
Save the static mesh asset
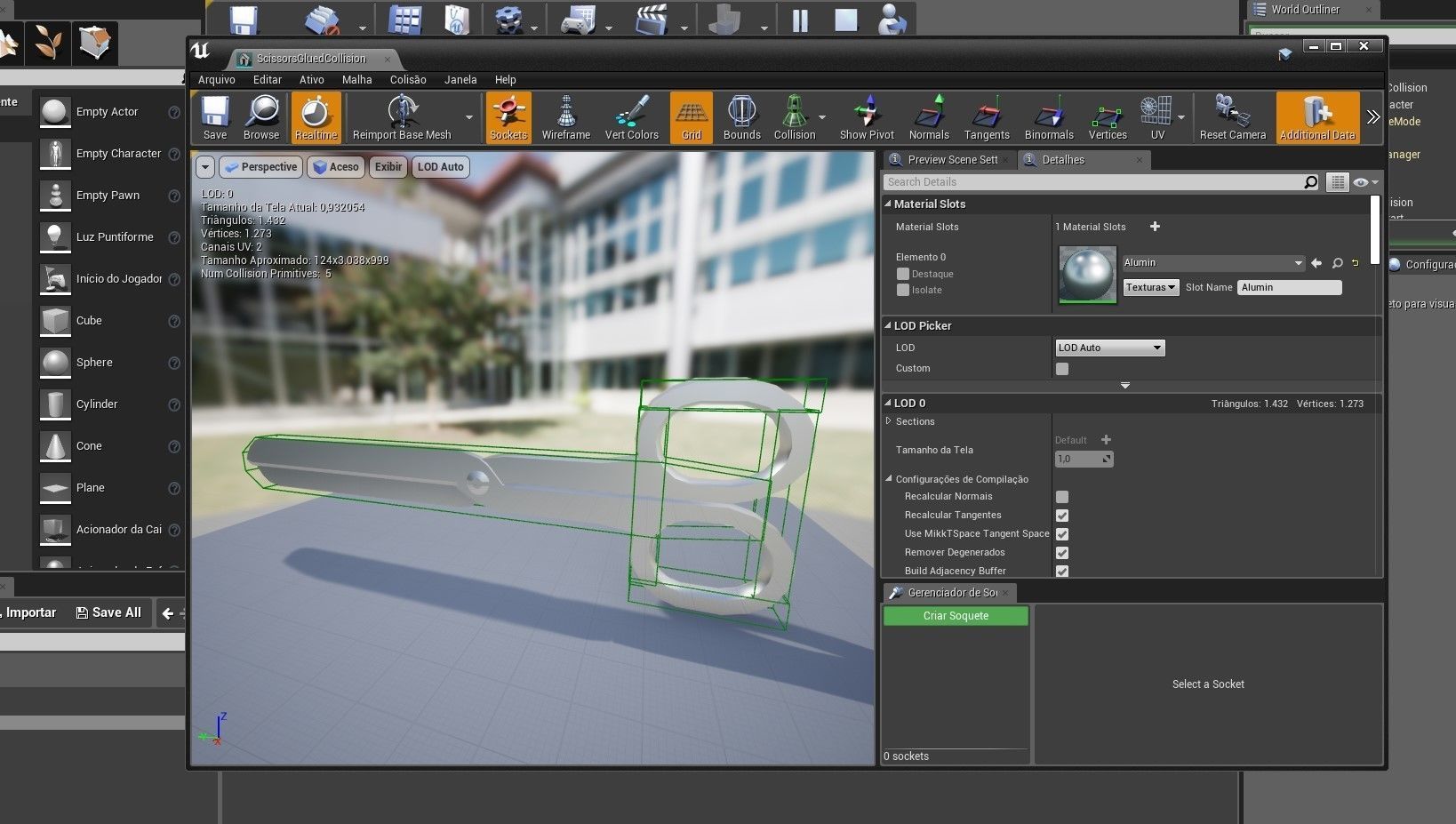coord(215,118)
